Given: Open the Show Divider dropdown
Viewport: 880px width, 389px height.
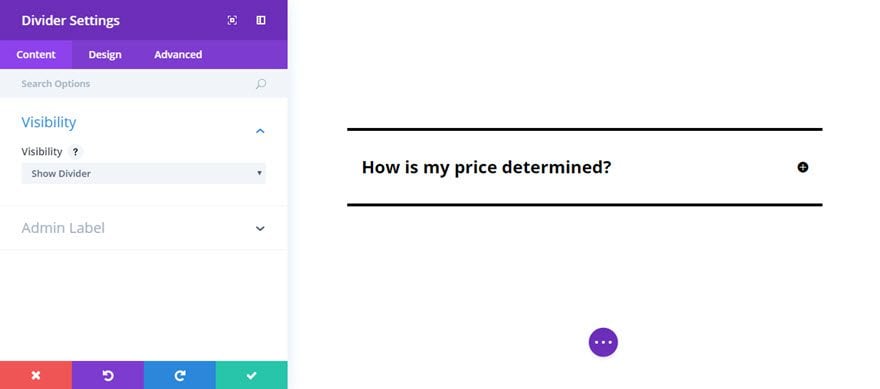Looking at the screenshot, I should point(144,173).
